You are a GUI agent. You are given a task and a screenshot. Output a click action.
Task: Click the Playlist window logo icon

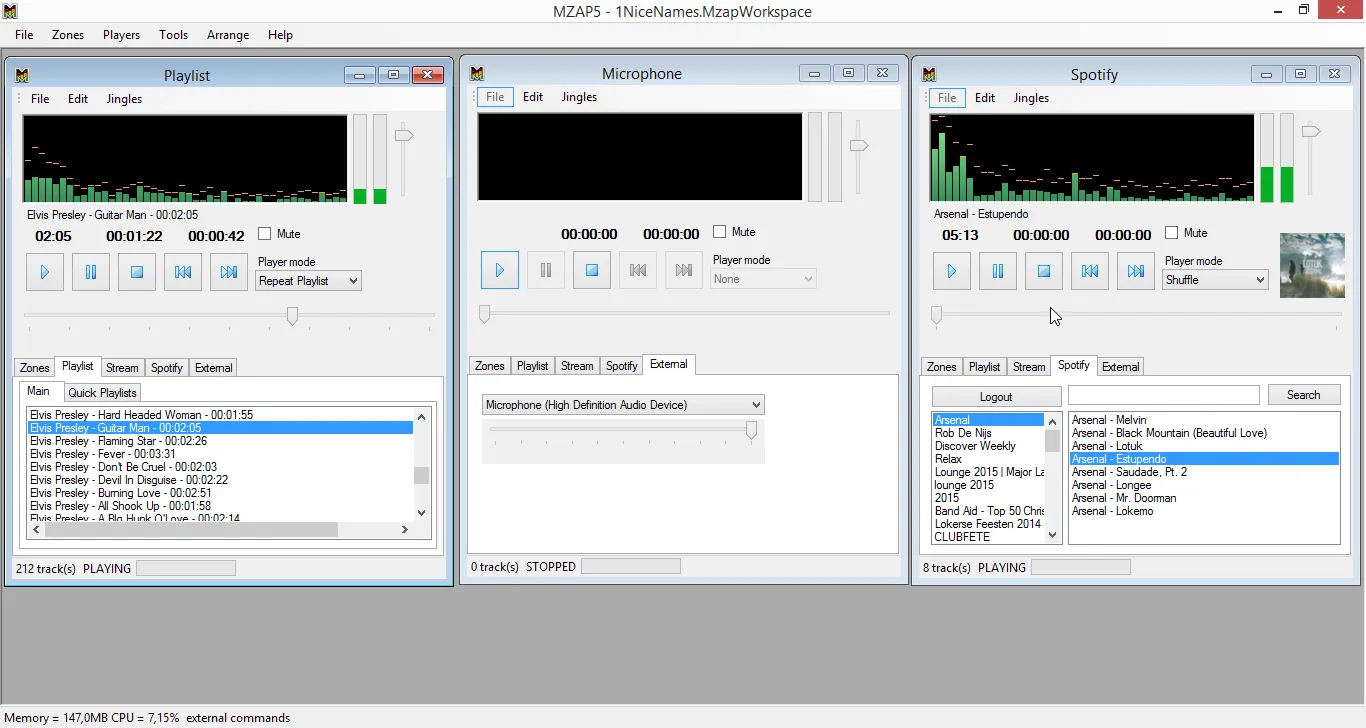(23, 75)
